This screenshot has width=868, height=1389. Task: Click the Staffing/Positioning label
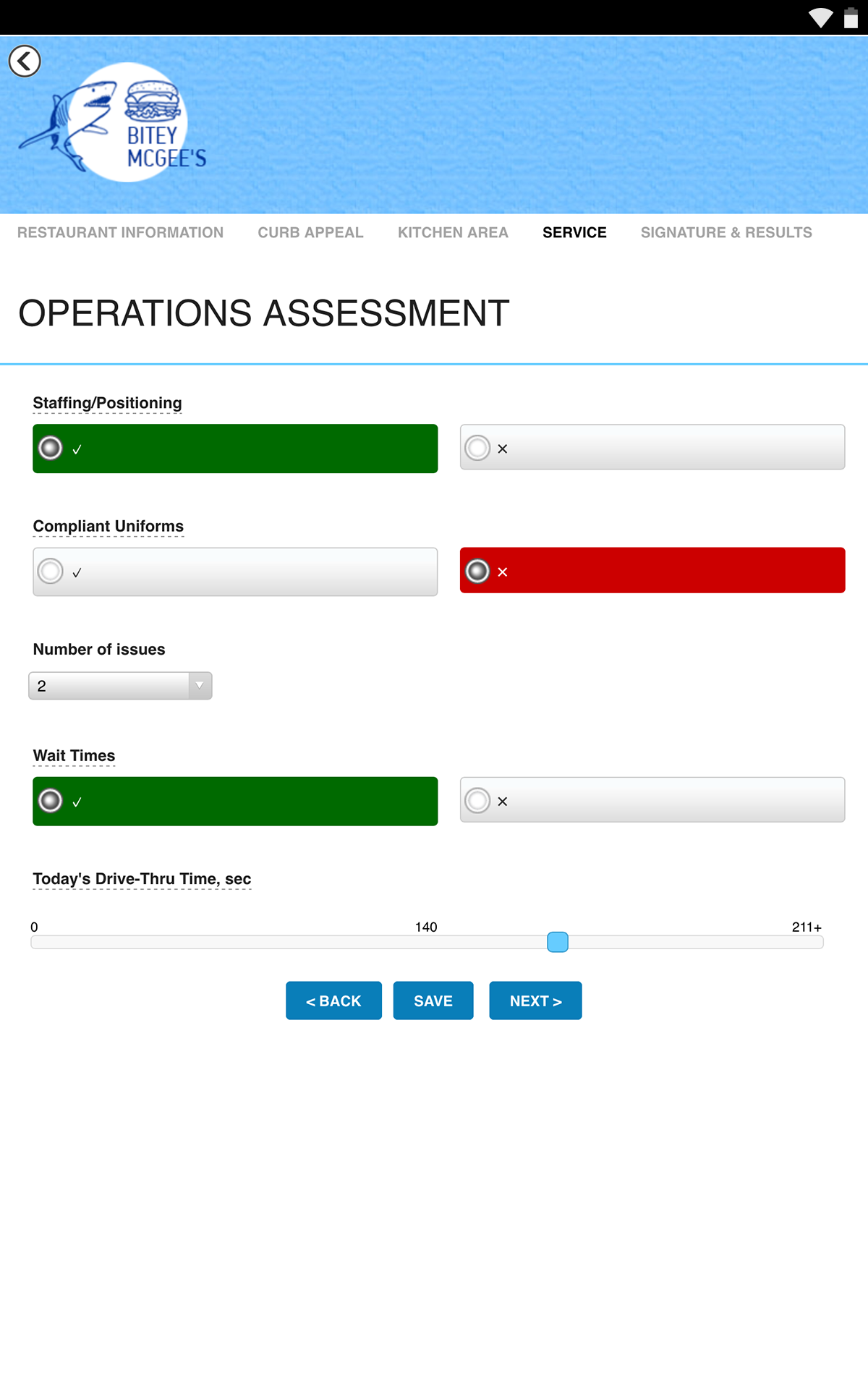[x=107, y=403]
